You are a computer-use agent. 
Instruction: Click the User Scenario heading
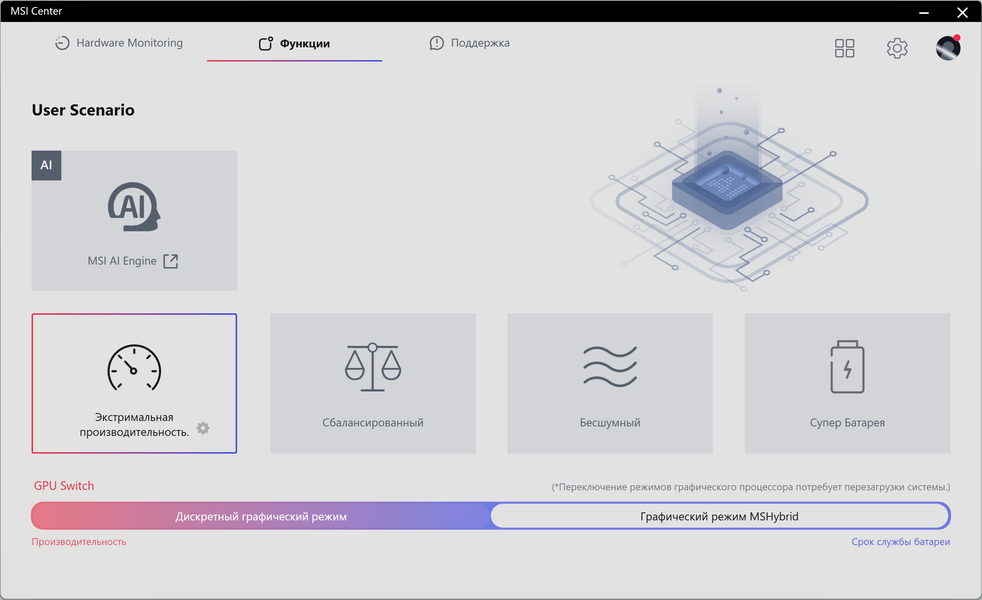(x=83, y=110)
